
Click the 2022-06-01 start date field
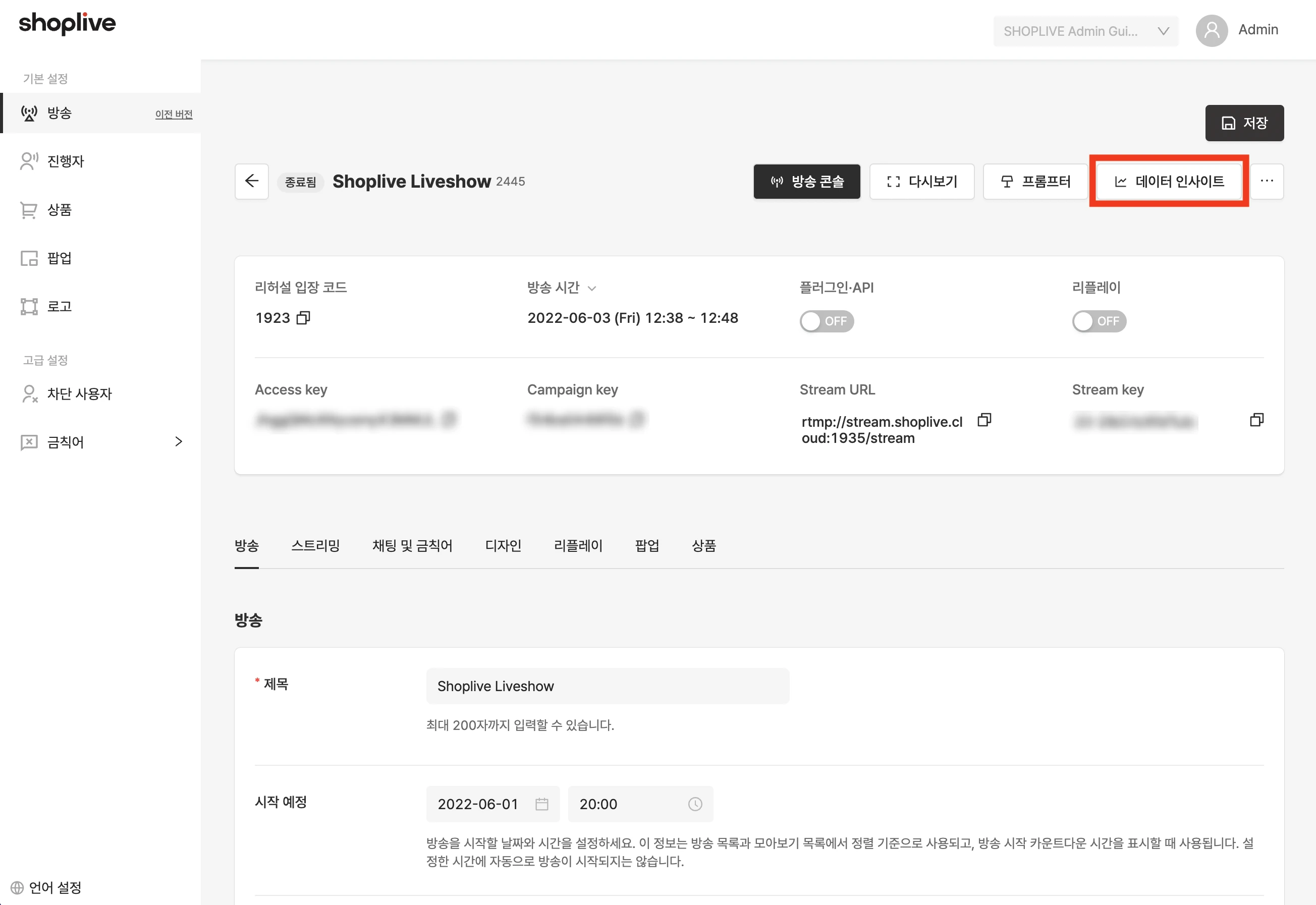(x=493, y=804)
